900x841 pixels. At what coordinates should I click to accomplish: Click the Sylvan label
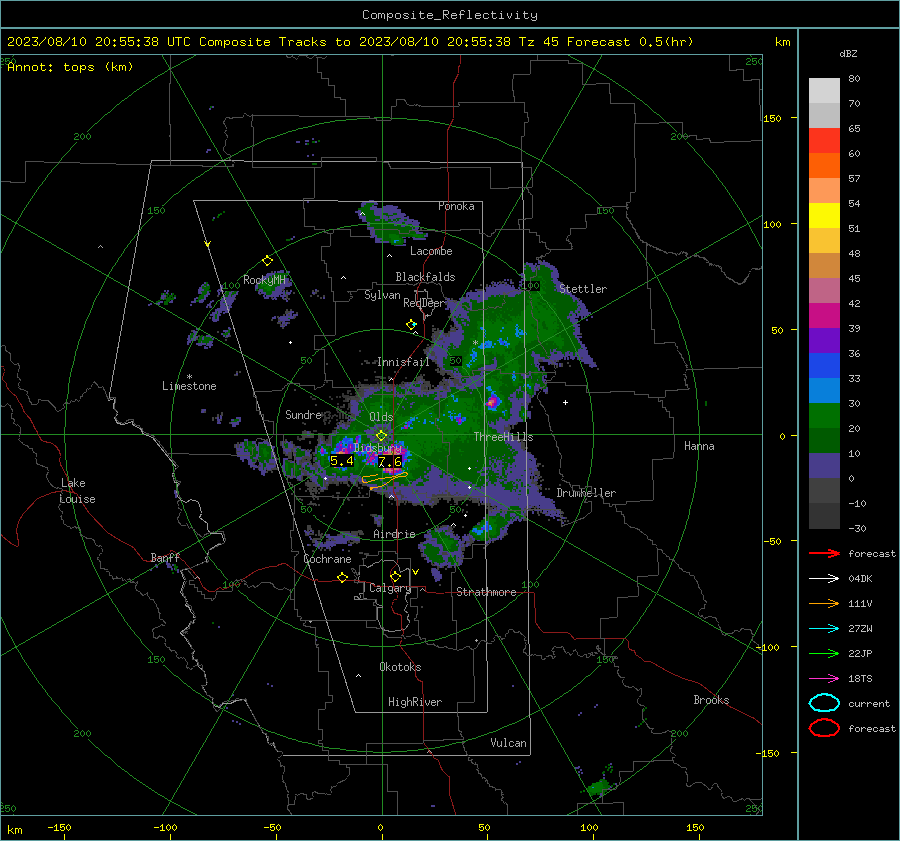[382, 295]
